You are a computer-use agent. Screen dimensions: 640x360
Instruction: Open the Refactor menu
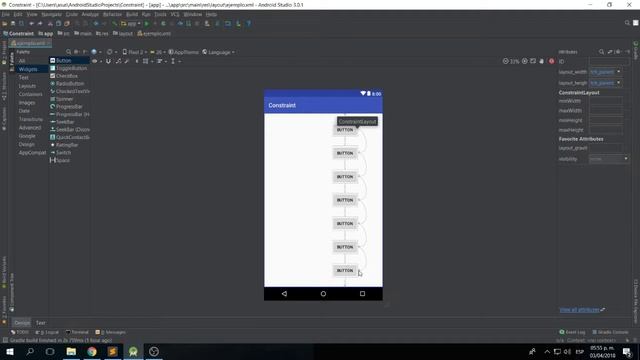[112, 14]
